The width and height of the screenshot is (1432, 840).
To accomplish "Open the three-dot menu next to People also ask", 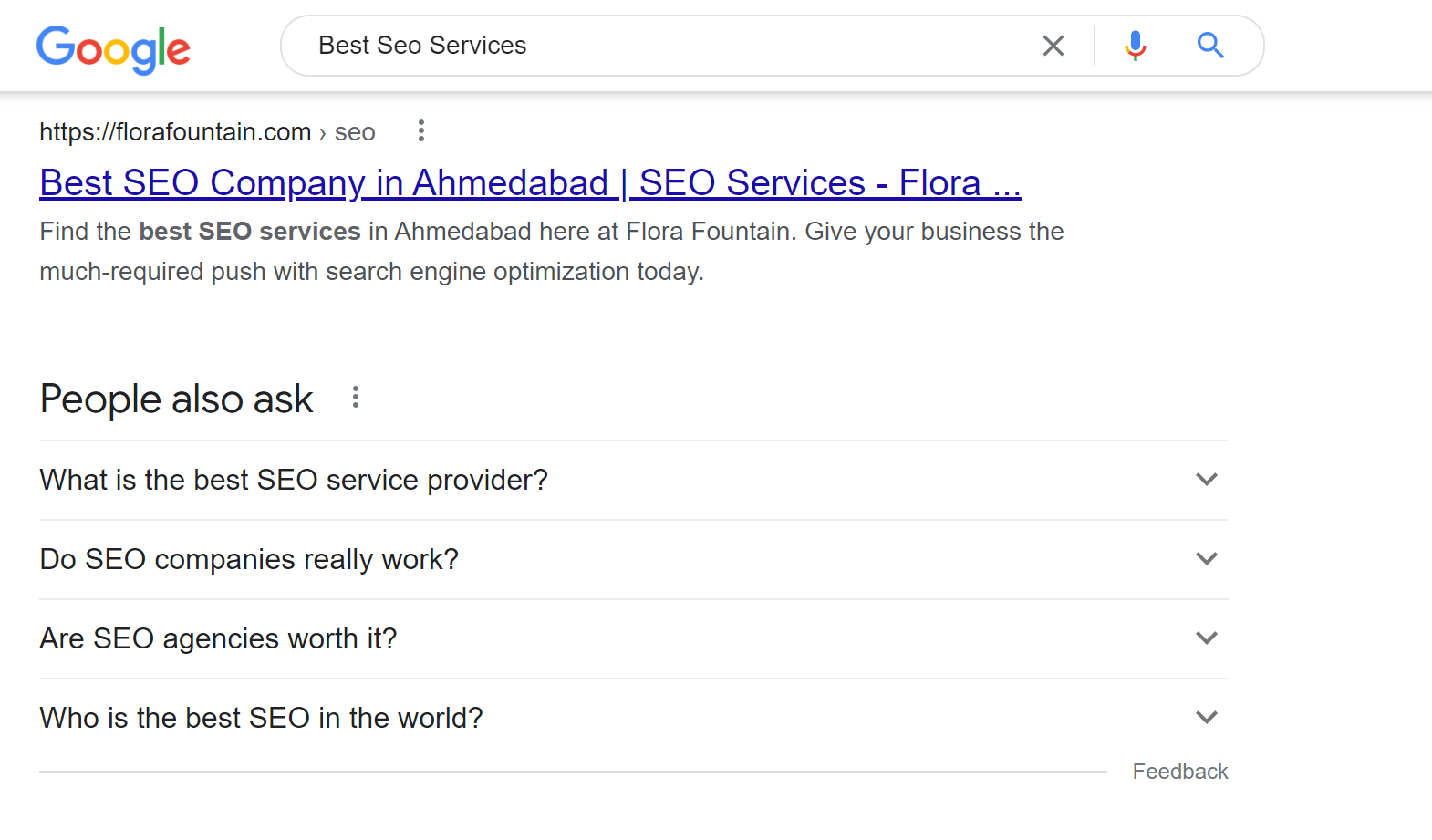I will (x=356, y=398).
